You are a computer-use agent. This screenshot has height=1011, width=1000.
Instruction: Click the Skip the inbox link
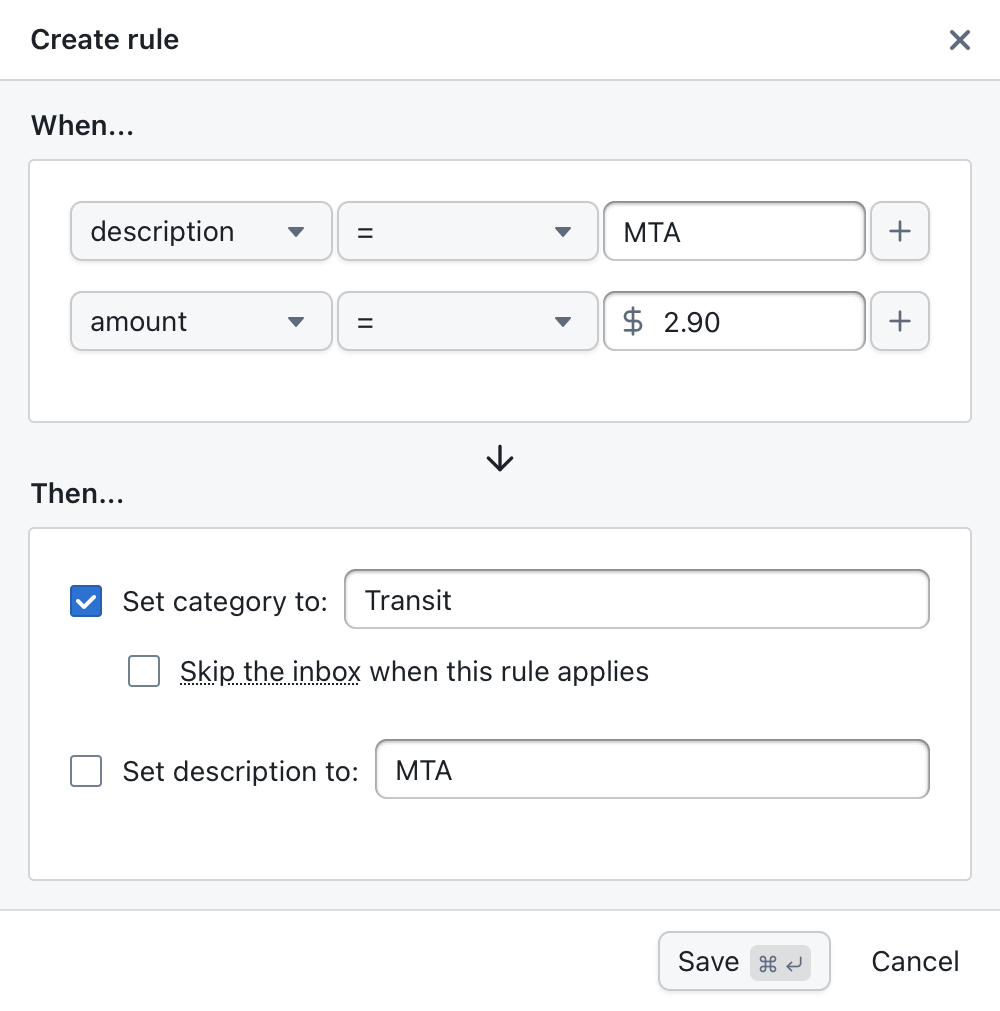point(269,671)
